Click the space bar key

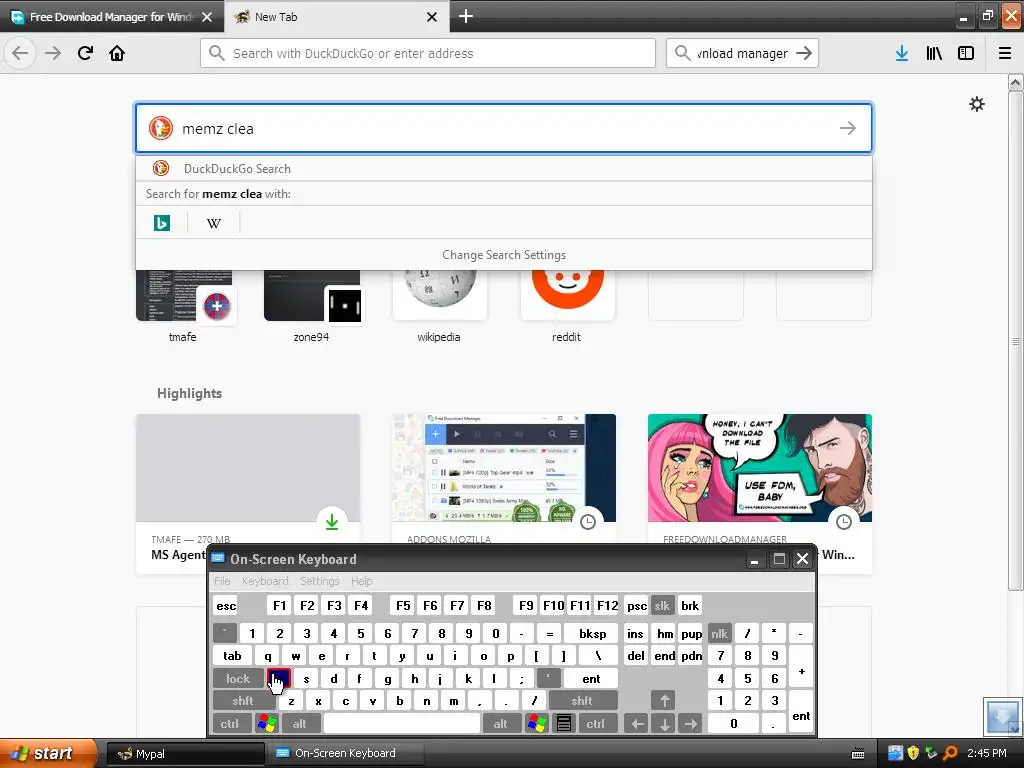(x=402, y=724)
